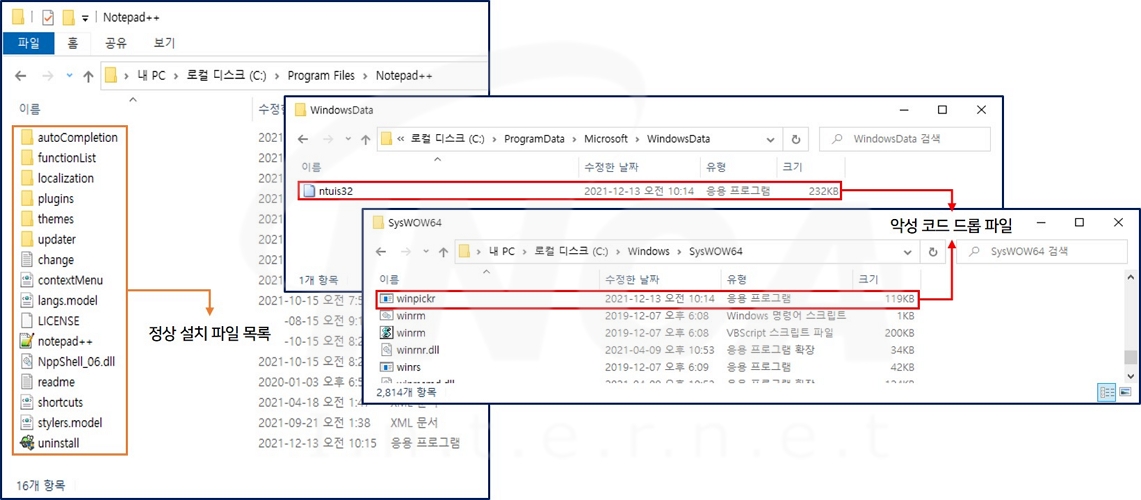Select the stylers.model file
This screenshot has width=1141, height=500.
coord(61,422)
